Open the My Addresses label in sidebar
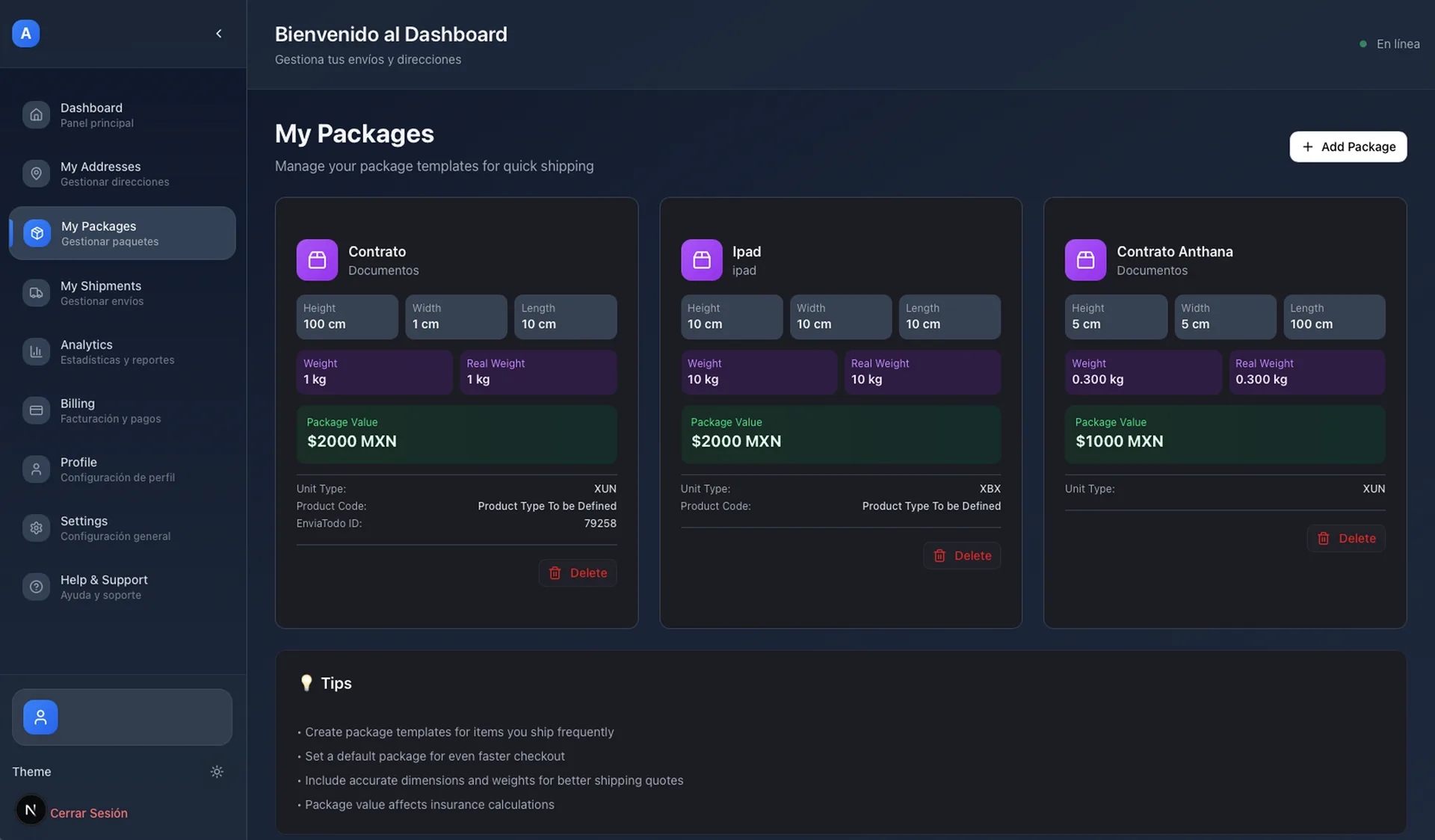Viewport: 1435px width, 840px height. (100, 167)
